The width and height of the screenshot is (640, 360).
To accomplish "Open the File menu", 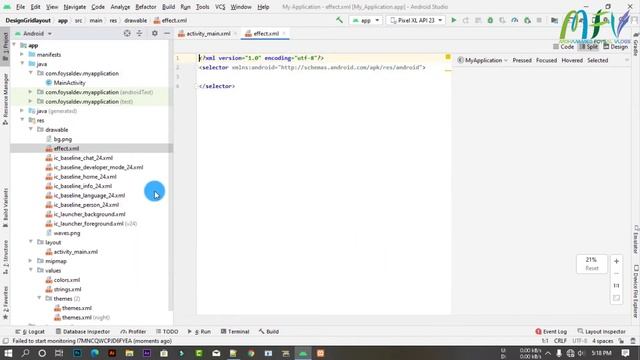I will pos(20,7).
